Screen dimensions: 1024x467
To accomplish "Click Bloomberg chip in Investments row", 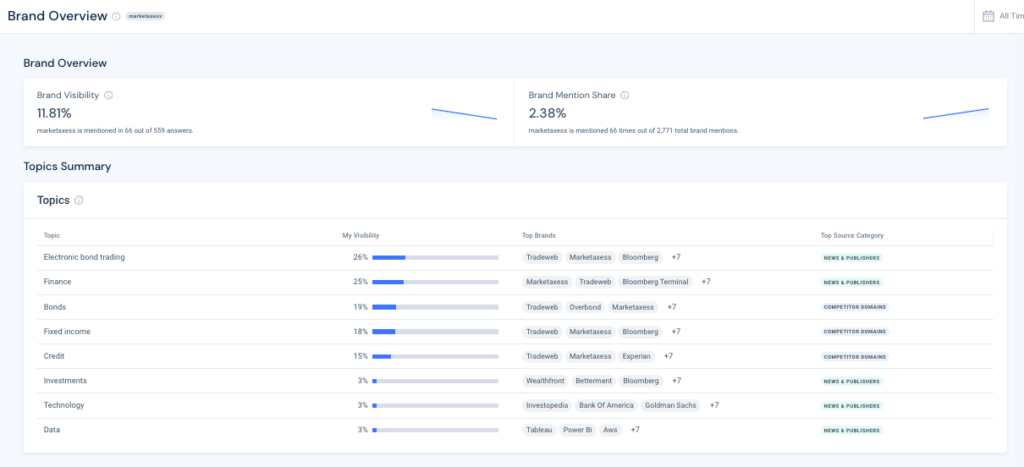I will click(640, 381).
